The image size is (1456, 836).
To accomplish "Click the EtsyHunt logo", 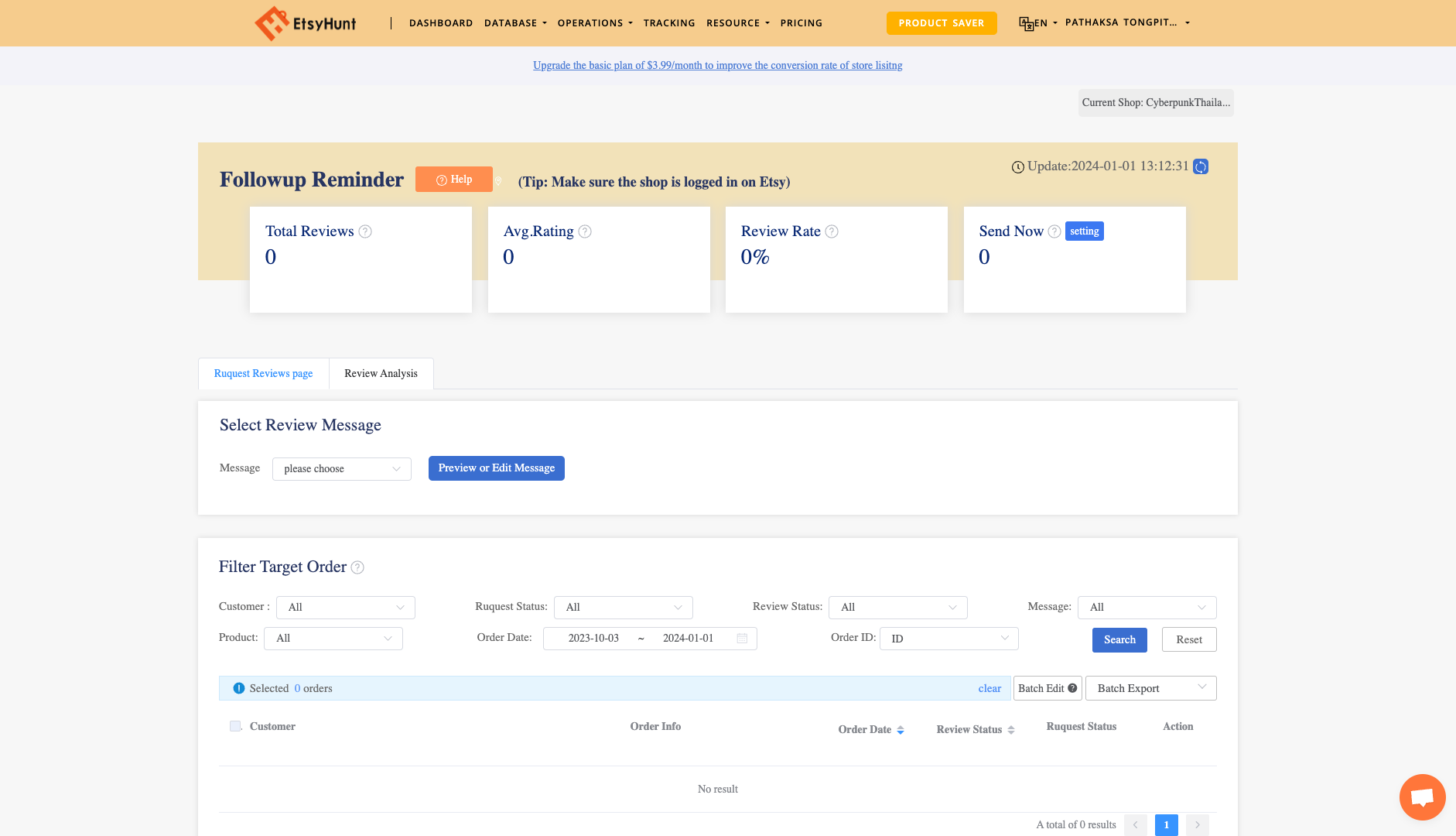I will [306, 23].
